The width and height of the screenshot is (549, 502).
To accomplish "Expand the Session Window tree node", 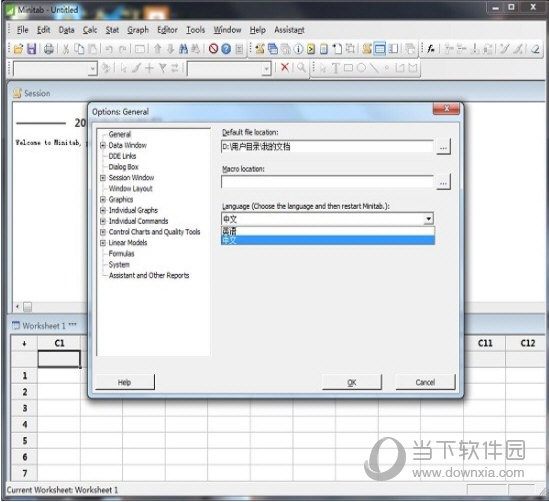I will (x=103, y=178).
